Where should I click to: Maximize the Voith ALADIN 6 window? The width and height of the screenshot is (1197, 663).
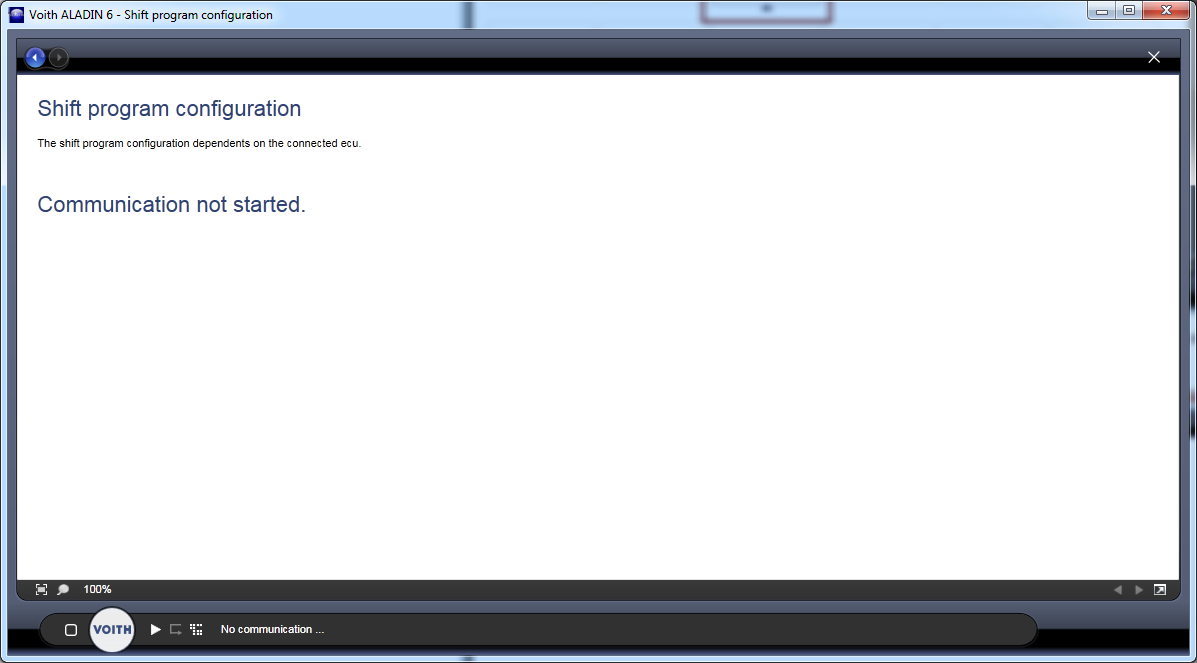(x=1128, y=11)
